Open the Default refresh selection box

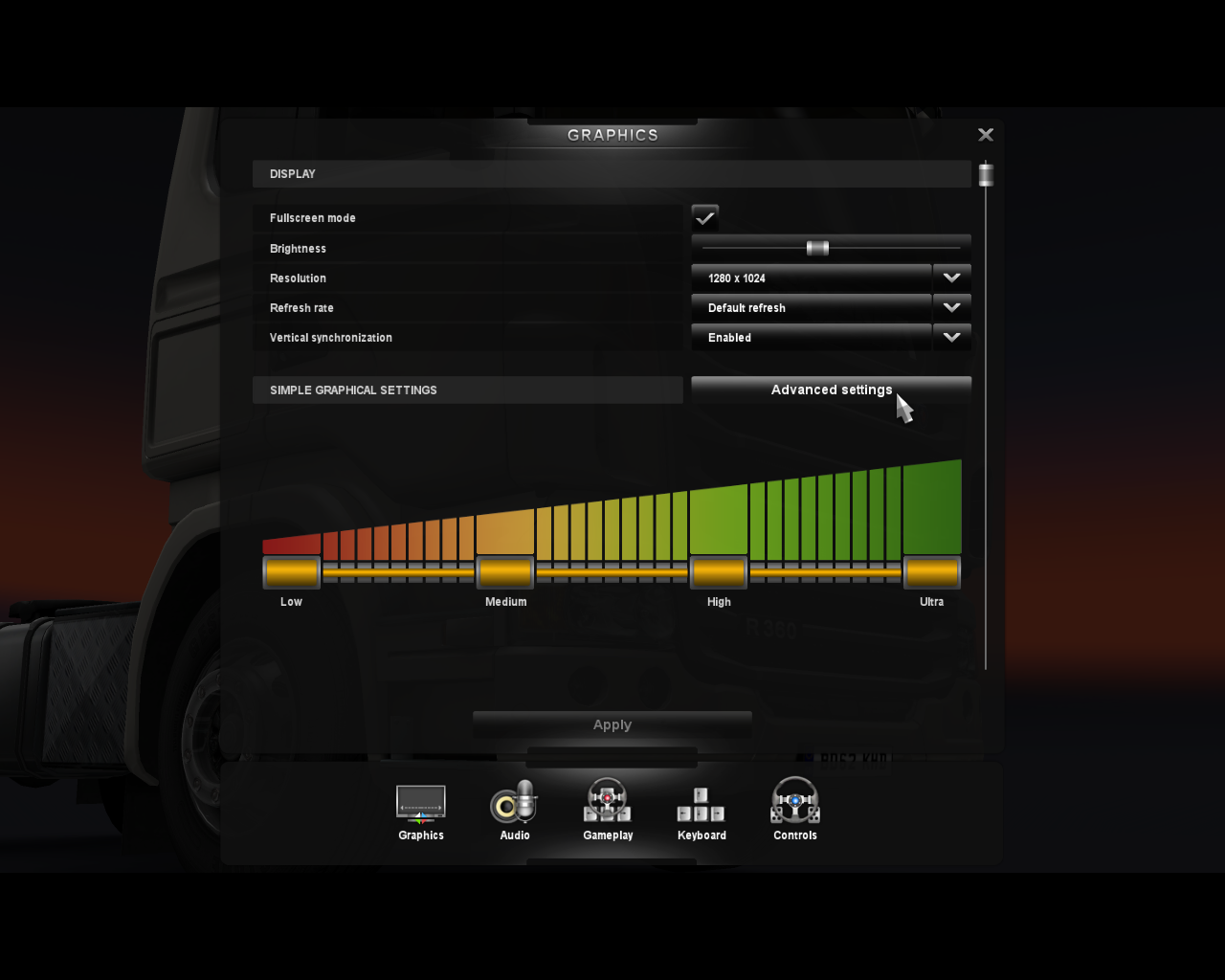[x=812, y=308]
